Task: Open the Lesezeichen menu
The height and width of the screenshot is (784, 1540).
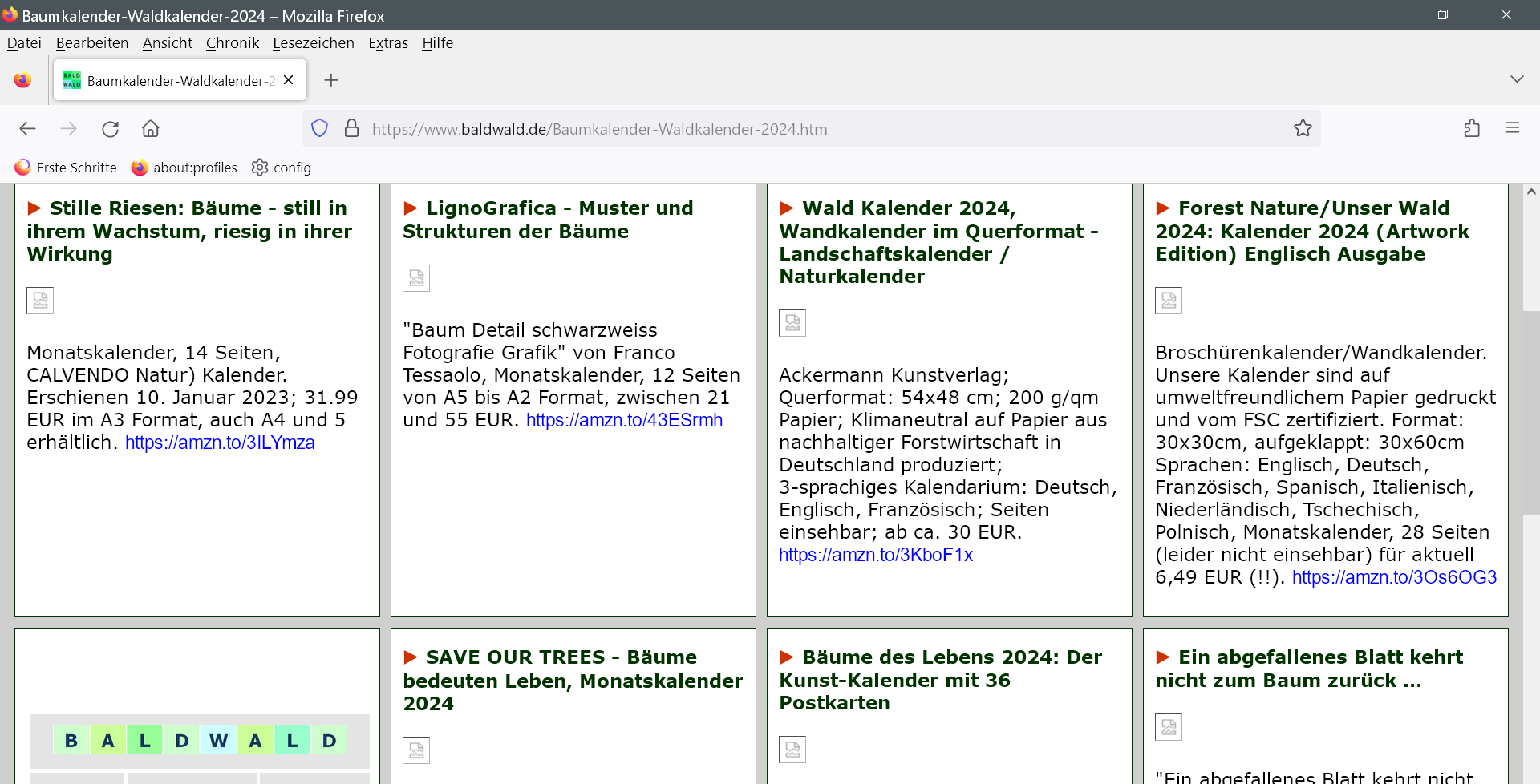Action: coord(313,43)
